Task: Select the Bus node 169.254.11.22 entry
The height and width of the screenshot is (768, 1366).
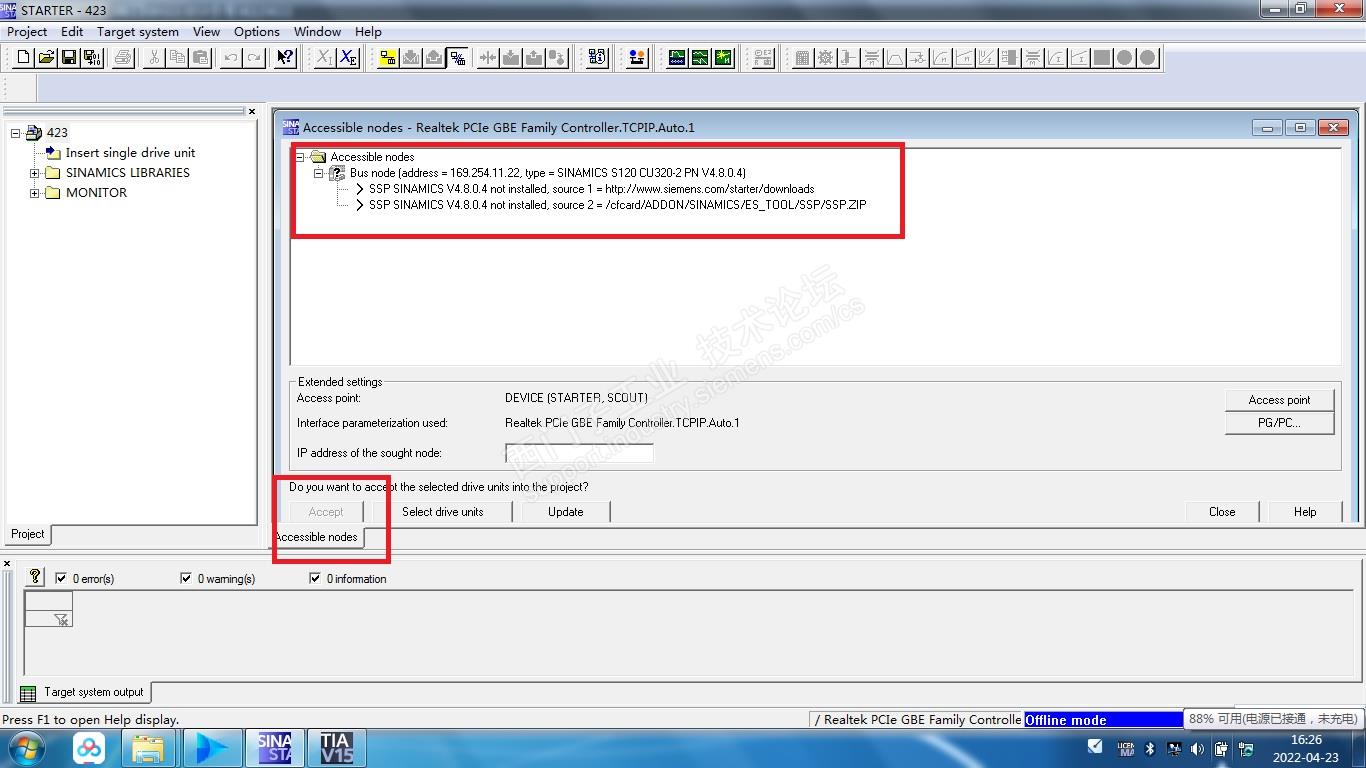Action: (x=547, y=173)
